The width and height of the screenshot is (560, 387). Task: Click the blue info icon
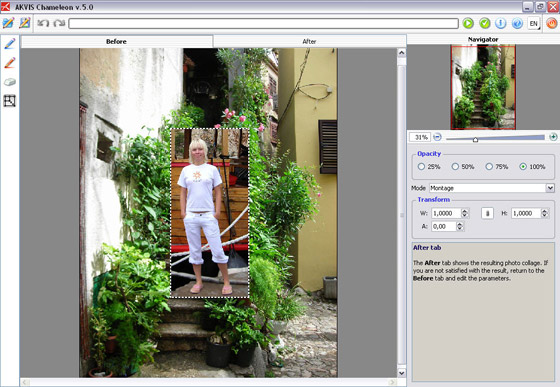pos(501,24)
